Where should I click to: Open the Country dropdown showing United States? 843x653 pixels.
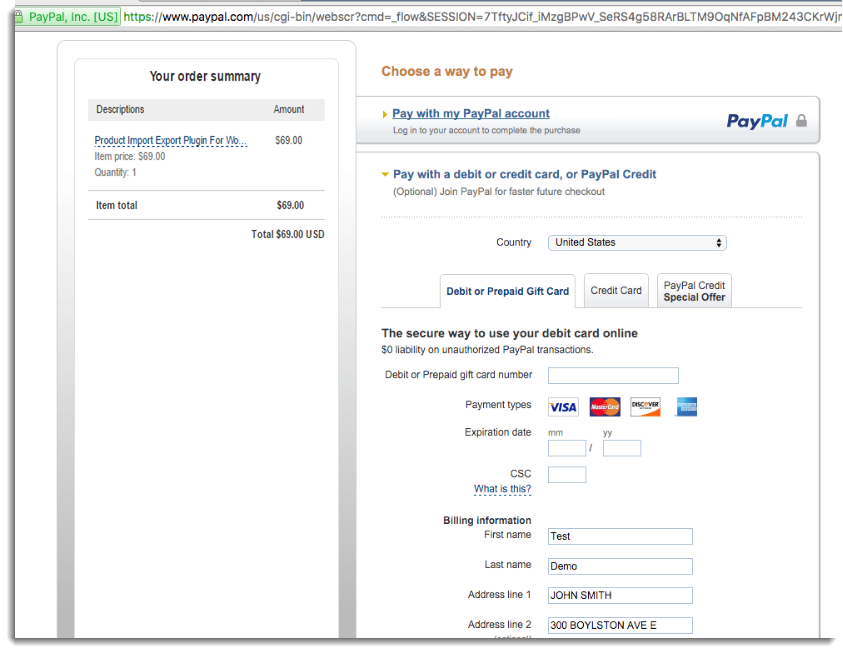637,242
